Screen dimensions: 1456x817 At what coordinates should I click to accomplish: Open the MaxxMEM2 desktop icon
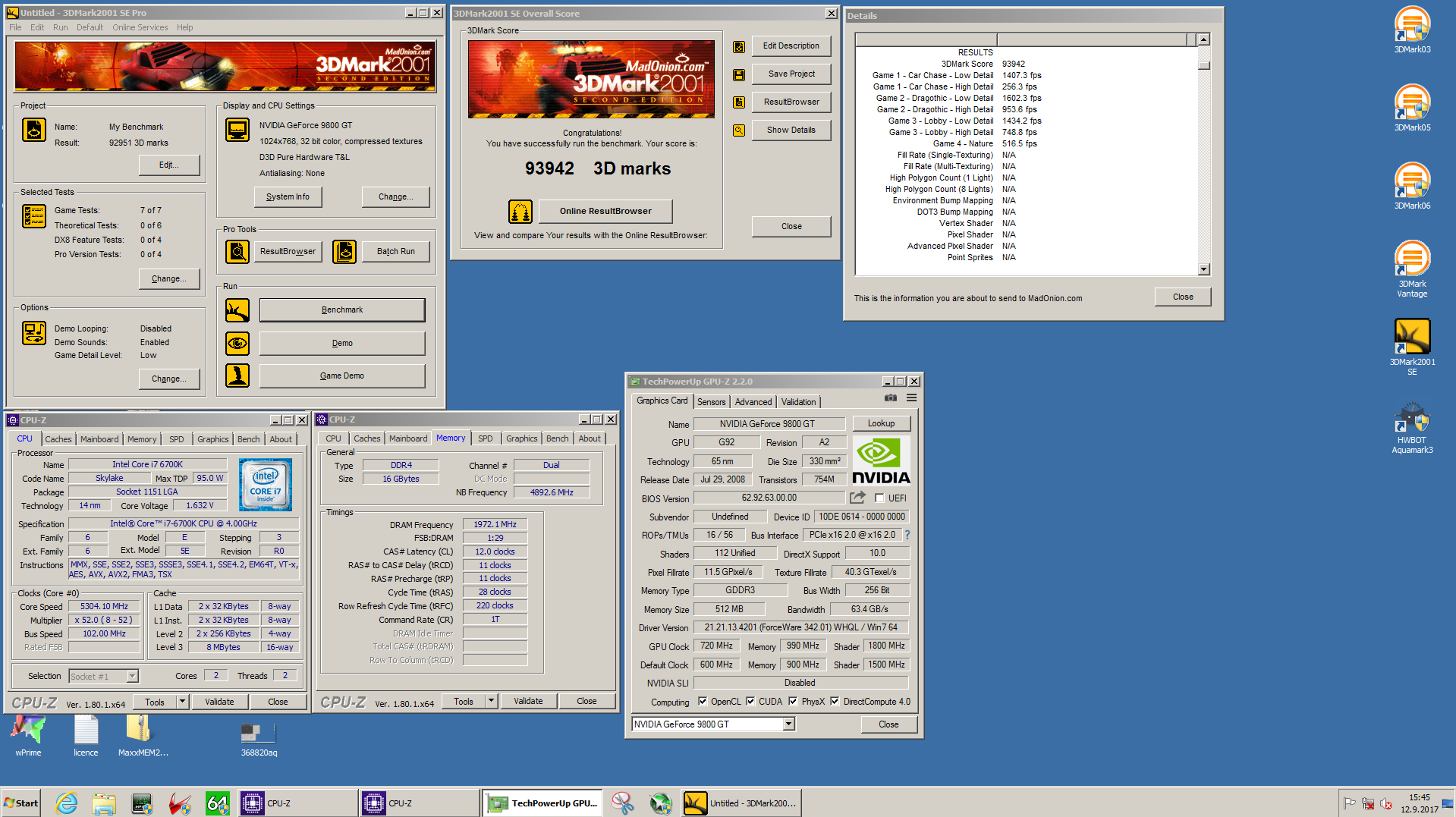(143, 737)
